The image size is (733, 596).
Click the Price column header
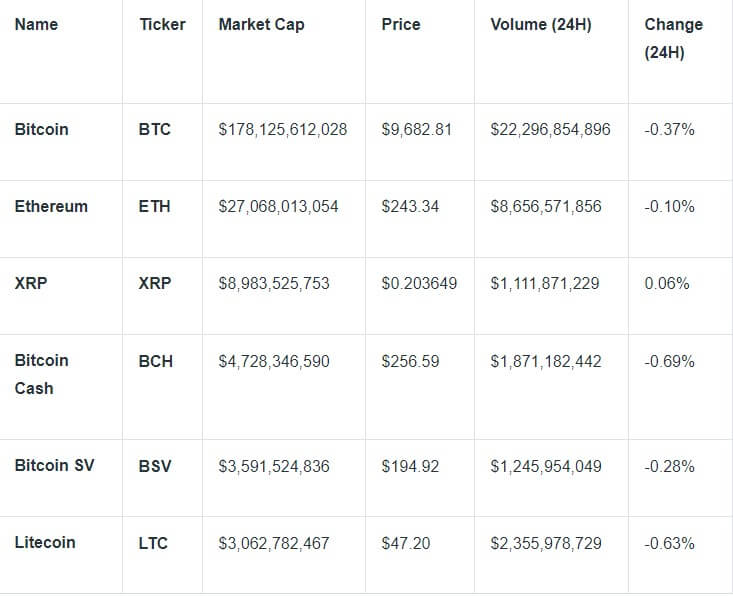[401, 24]
